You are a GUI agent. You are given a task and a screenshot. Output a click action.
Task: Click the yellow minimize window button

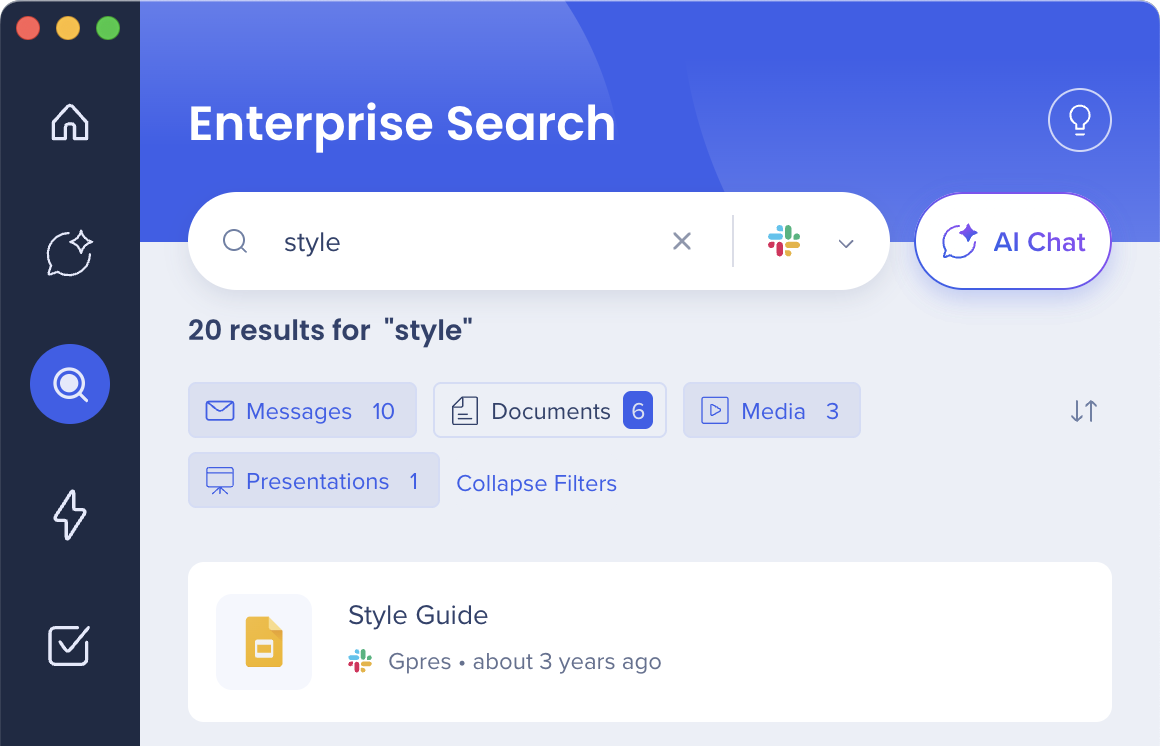[x=68, y=28]
